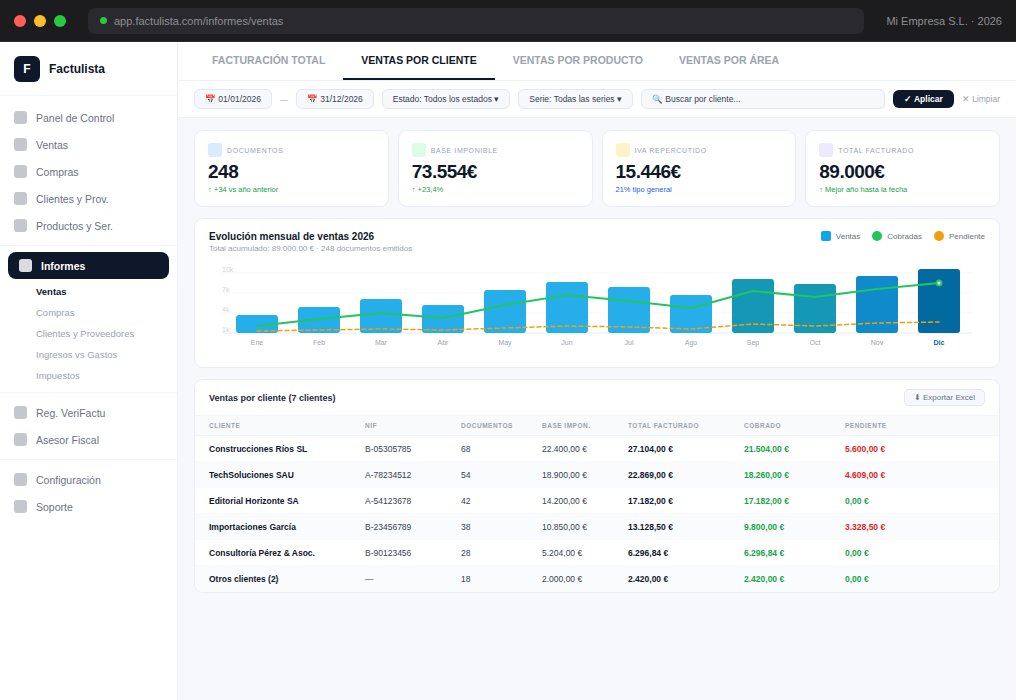
Task: Click the Compras sidebar icon
Action: tap(21, 172)
